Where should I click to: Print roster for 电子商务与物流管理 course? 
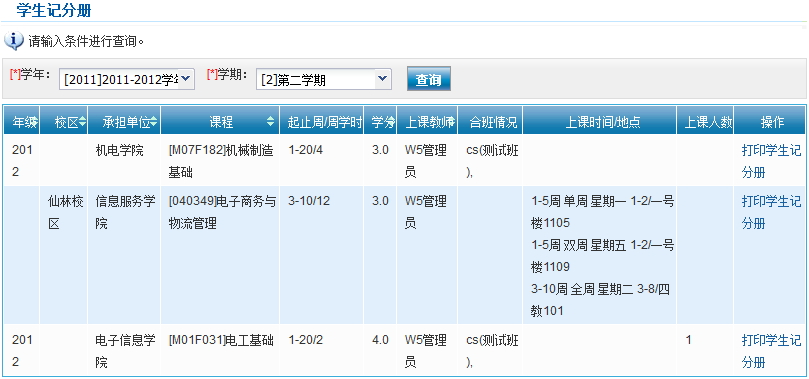771,212
